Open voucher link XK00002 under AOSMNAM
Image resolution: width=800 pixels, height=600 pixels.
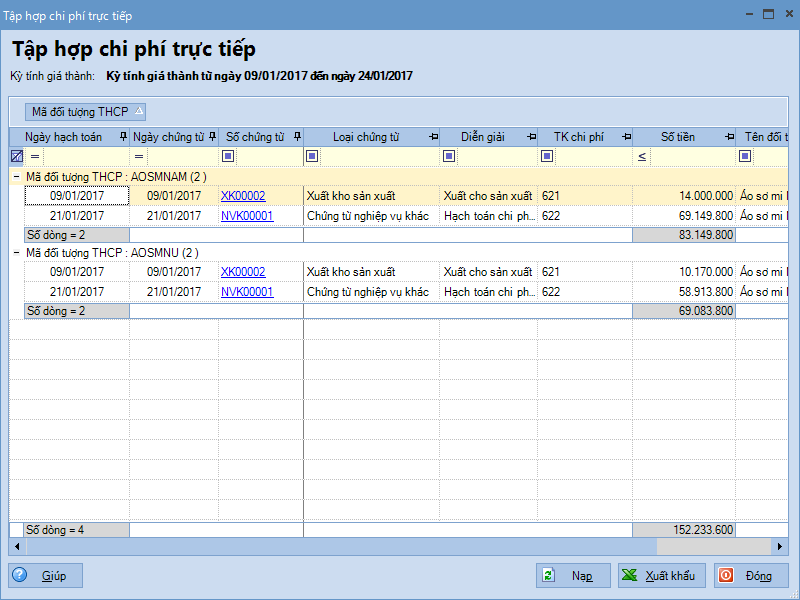point(243,196)
